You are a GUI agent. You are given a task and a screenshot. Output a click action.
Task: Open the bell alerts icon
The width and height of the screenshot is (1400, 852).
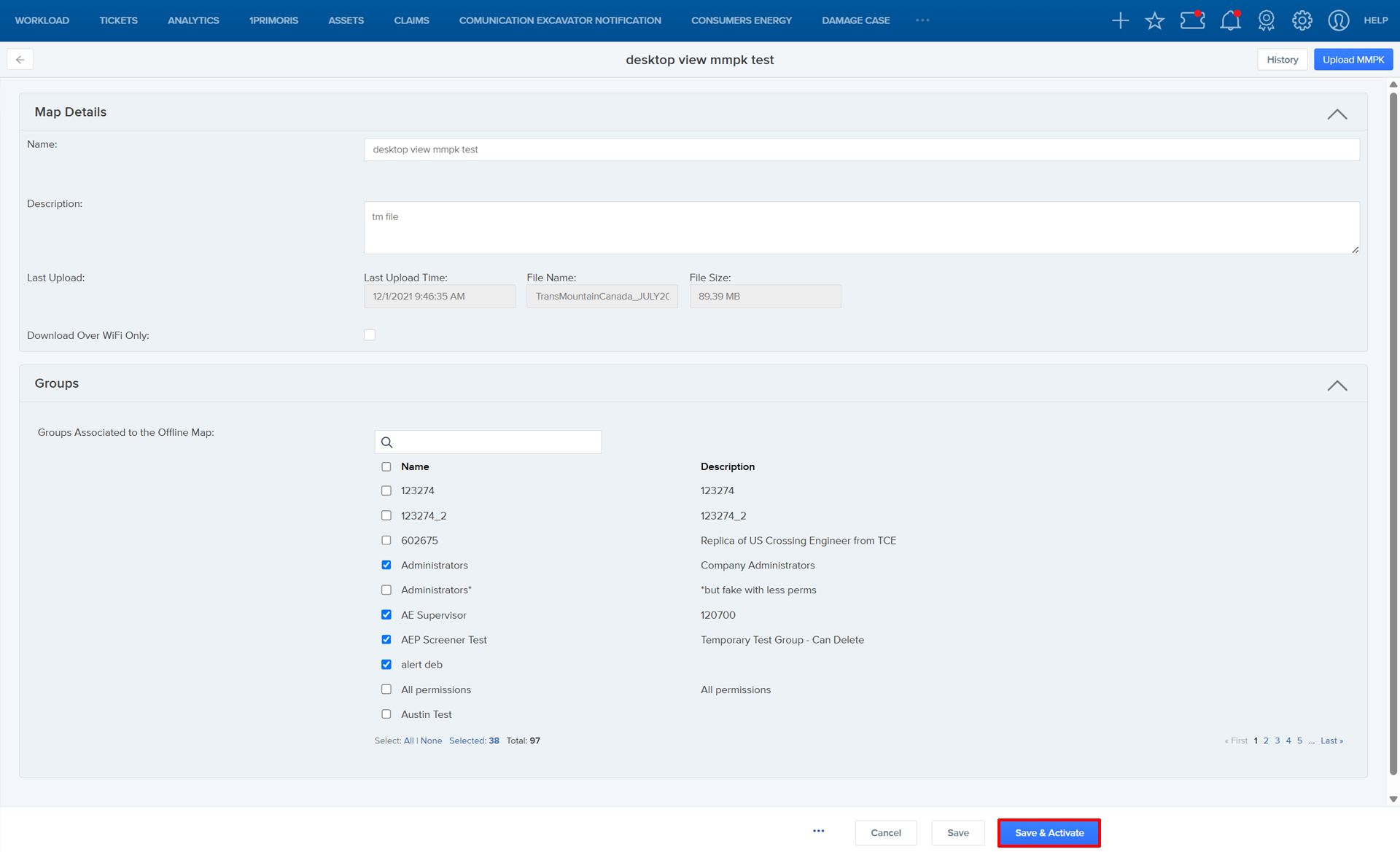(1230, 20)
